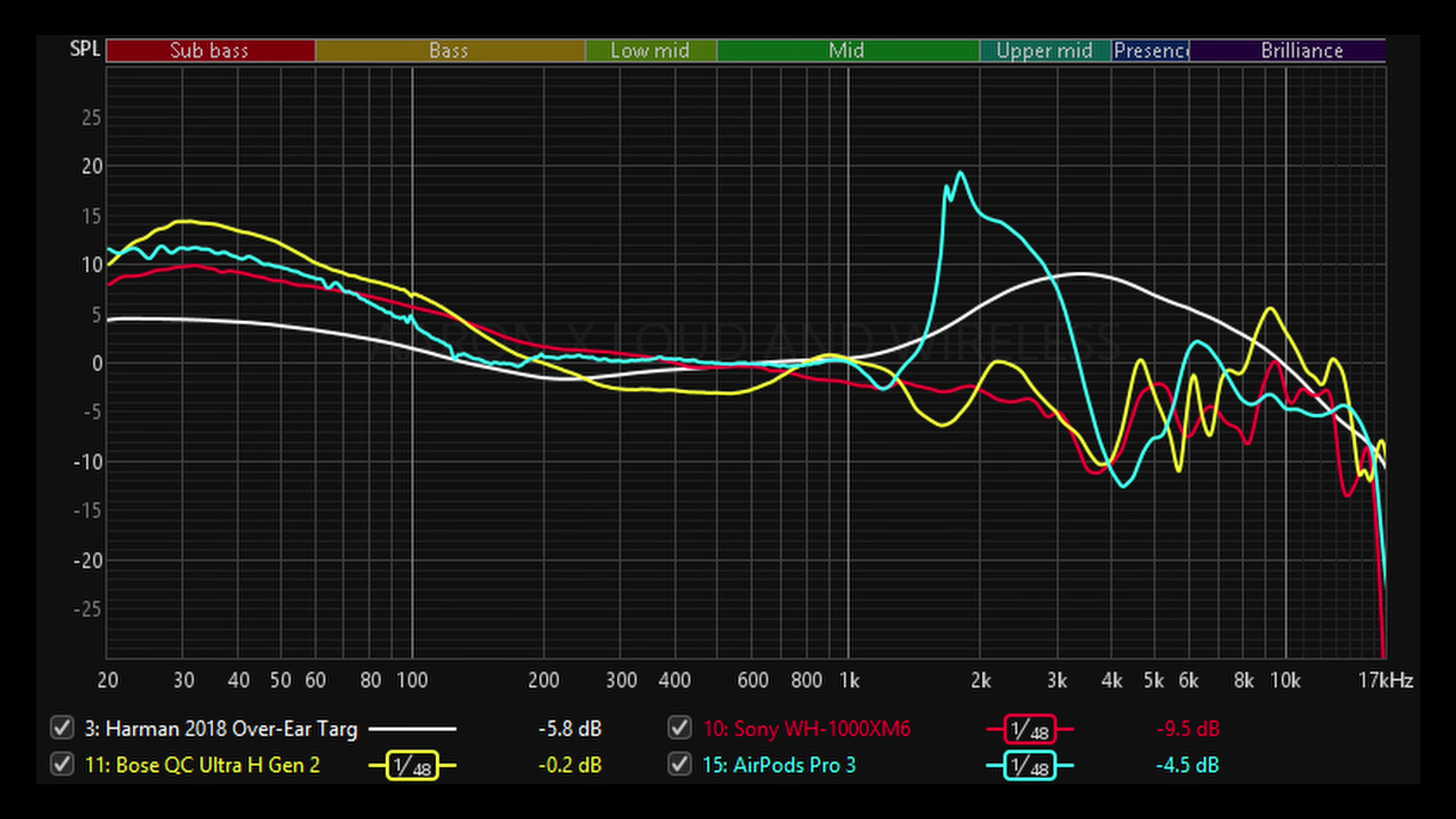Click the 1k frequency axis label
The image size is (1456, 819).
pyautogui.click(x=849, y=680)
